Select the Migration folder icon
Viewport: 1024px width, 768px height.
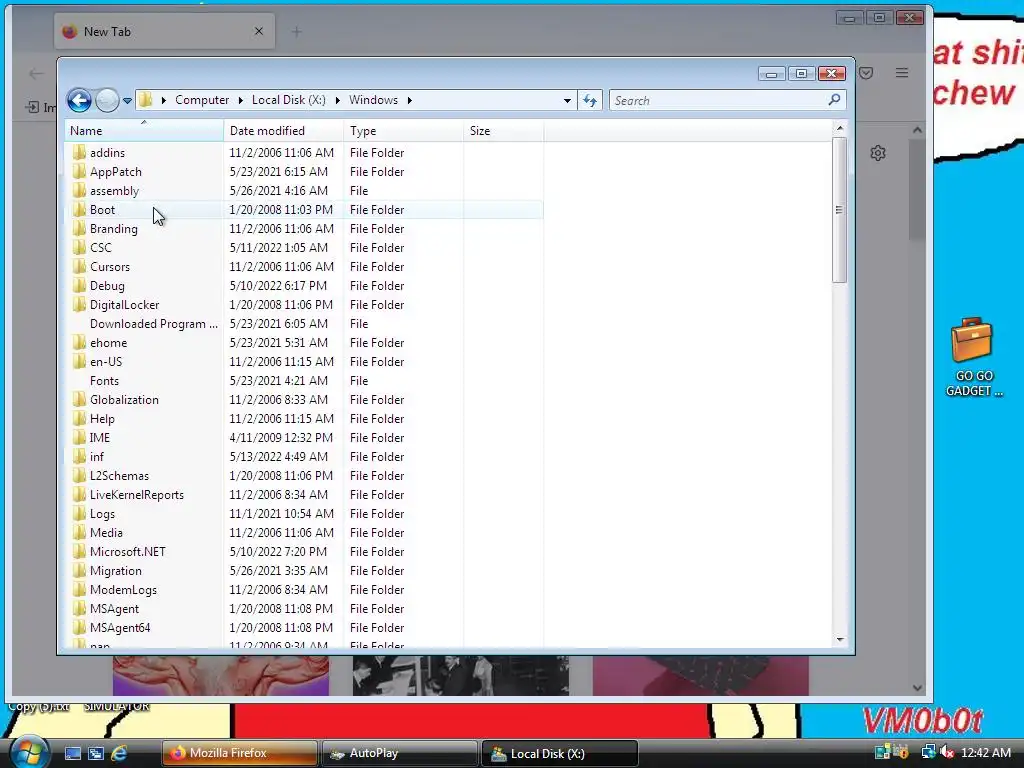pos(79,570)
